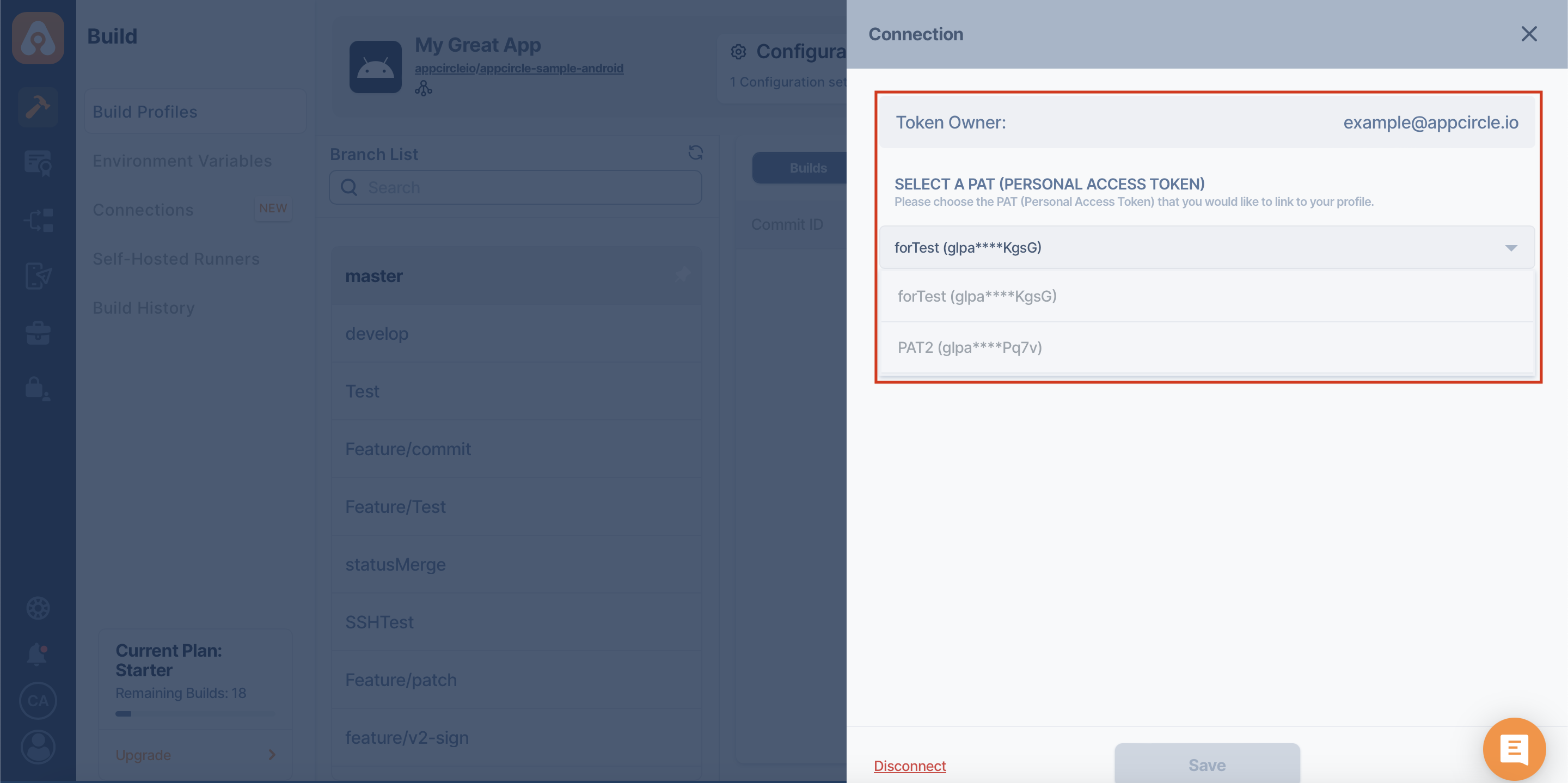Select PAT2 (glpa****Pq7v) from dropdown
The width and height of the screenshot is (1568, 783).
point(969,348)
